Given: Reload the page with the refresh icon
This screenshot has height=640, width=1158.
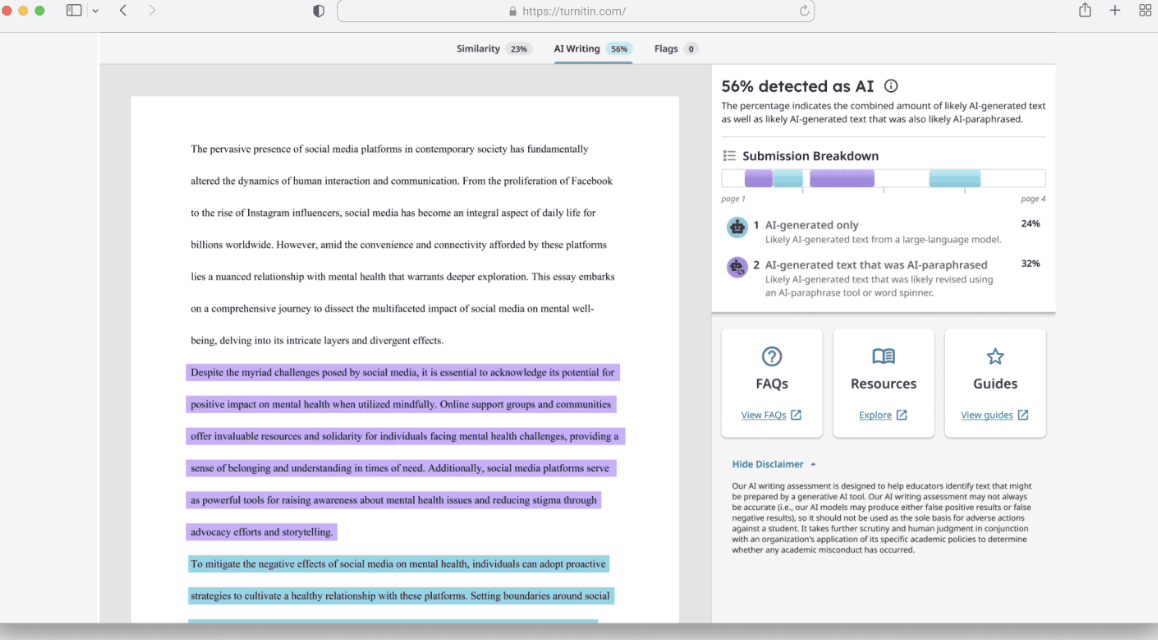Looking at the screenshot, I should pos(804,11).
